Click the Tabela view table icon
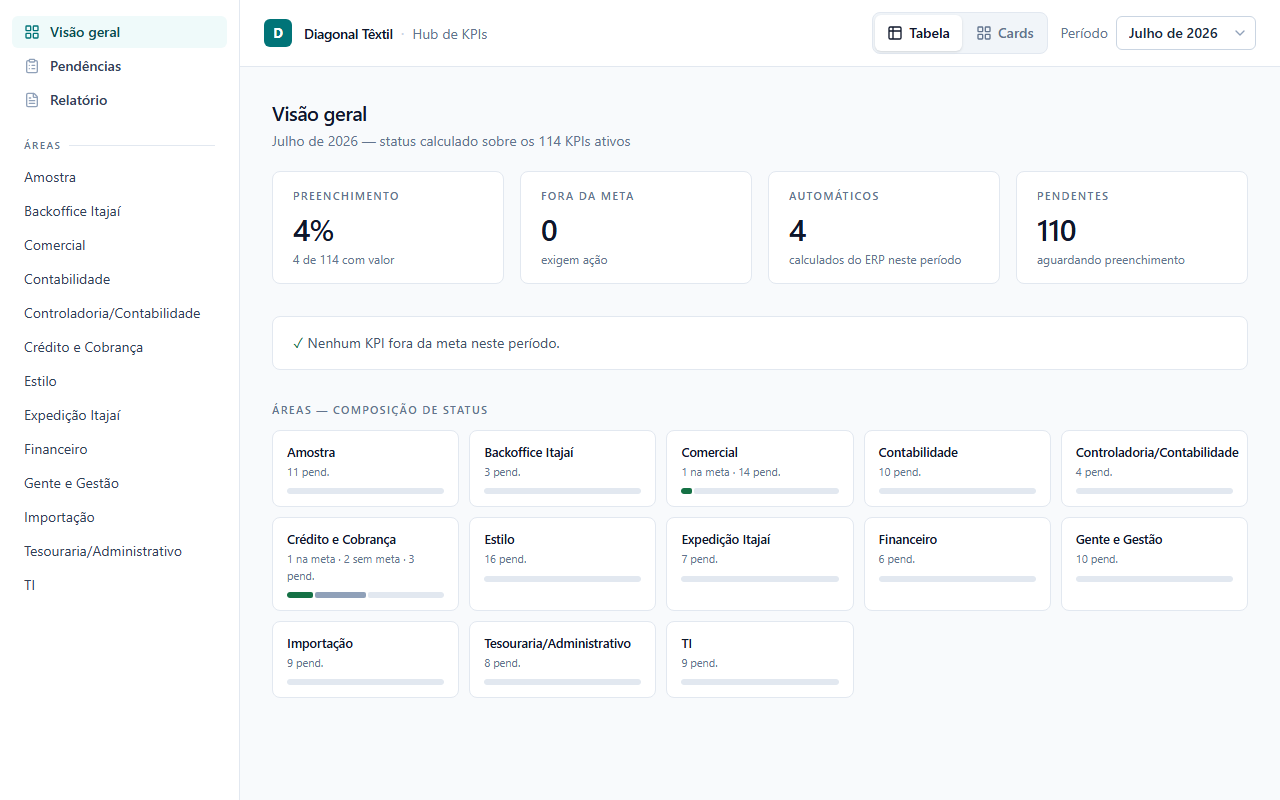The width and height of the screenshot is (1280, 800). point(895,33)
